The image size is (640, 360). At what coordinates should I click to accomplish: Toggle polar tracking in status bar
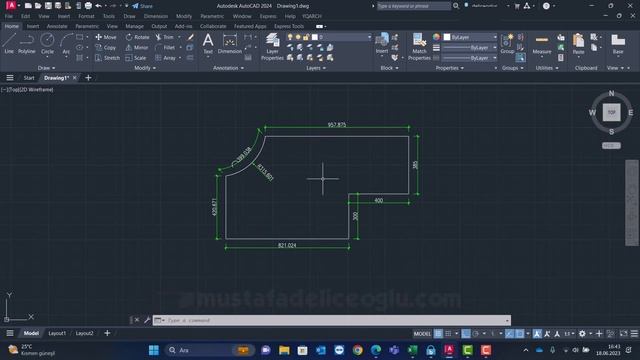click(x=476, y=333)
